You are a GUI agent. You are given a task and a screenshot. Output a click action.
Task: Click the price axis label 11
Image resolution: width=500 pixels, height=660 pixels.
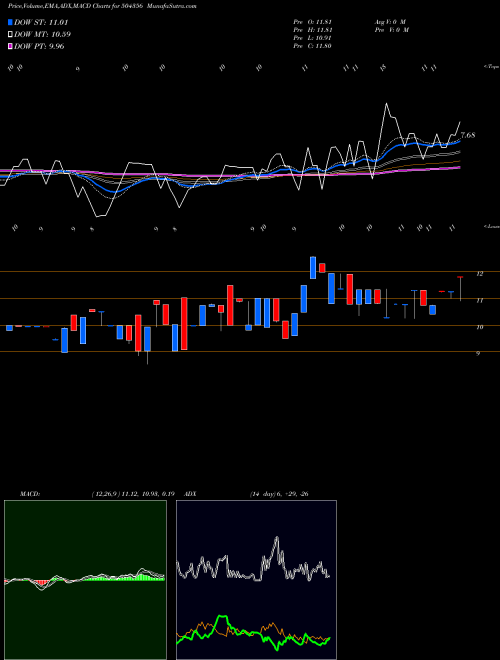click(x=479, y=301)
